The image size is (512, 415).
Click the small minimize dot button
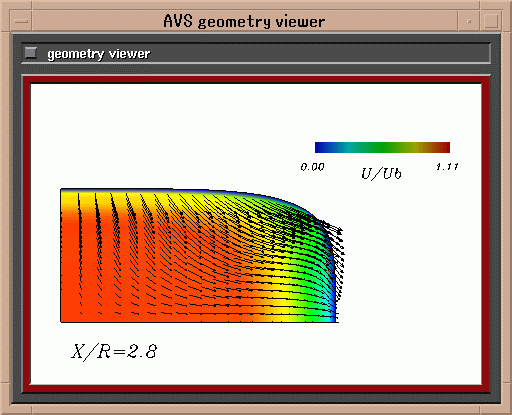point(469,21)
